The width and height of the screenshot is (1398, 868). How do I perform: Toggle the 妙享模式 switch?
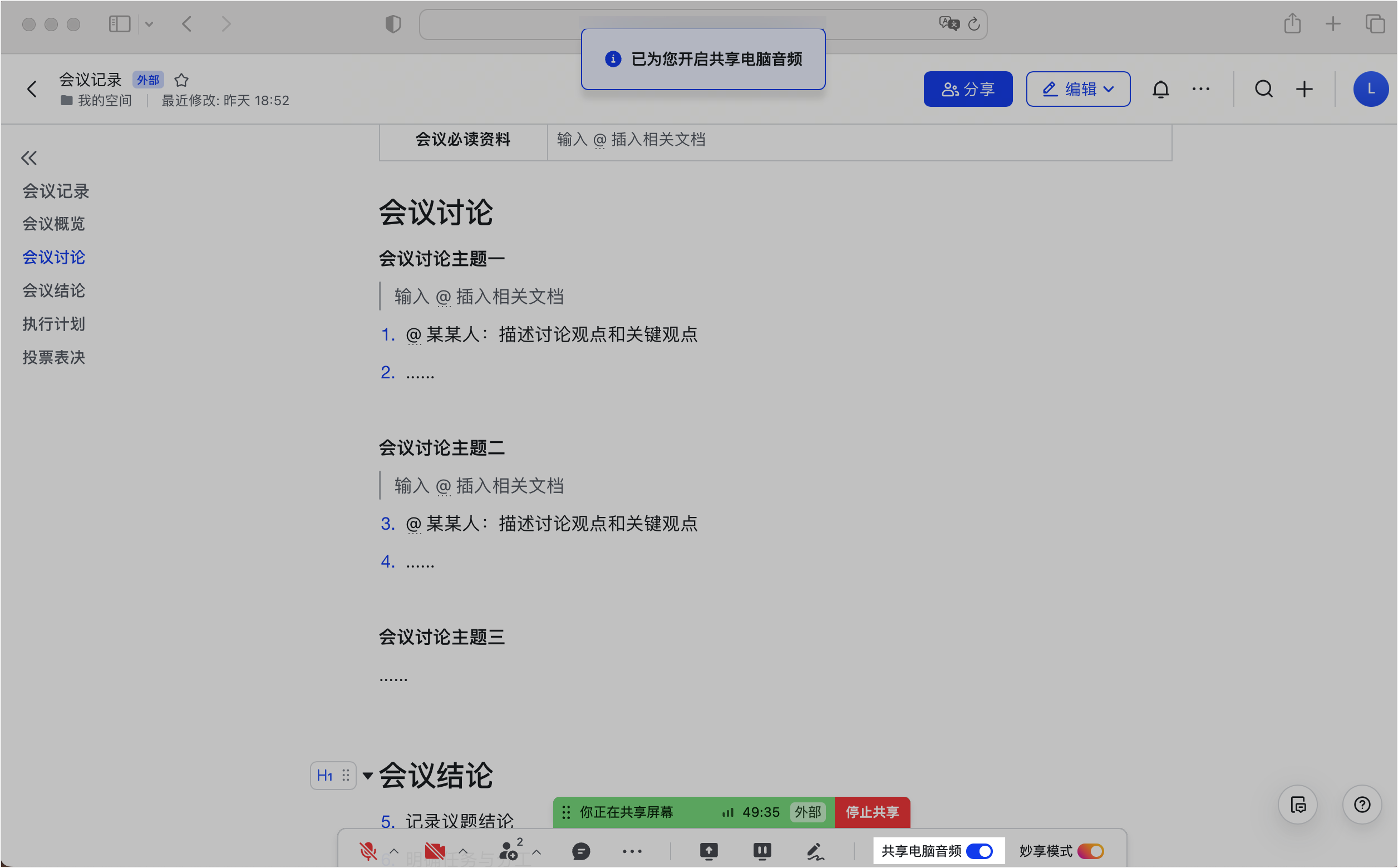tap(1090, 851)
